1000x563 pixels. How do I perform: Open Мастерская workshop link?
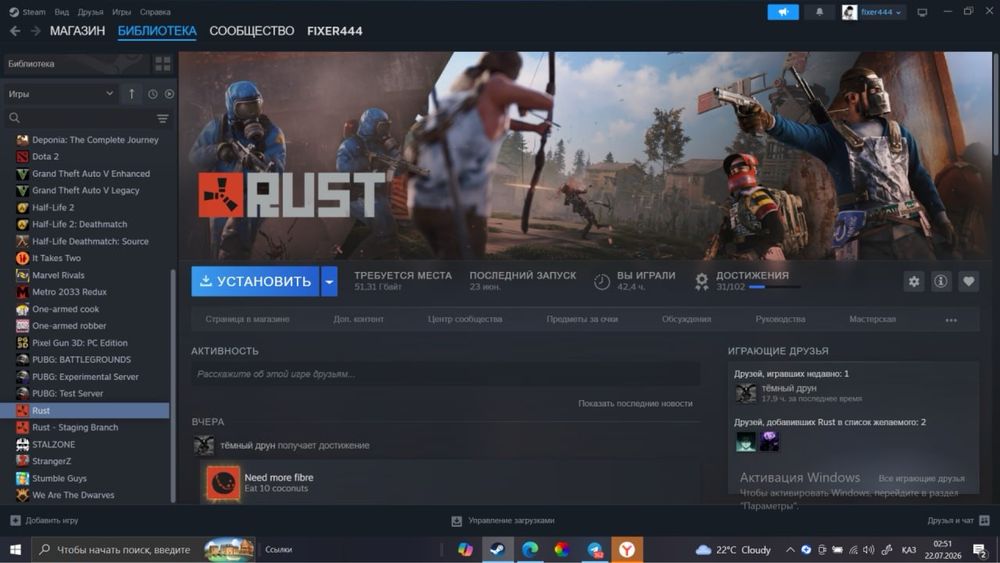click(872, 319)
